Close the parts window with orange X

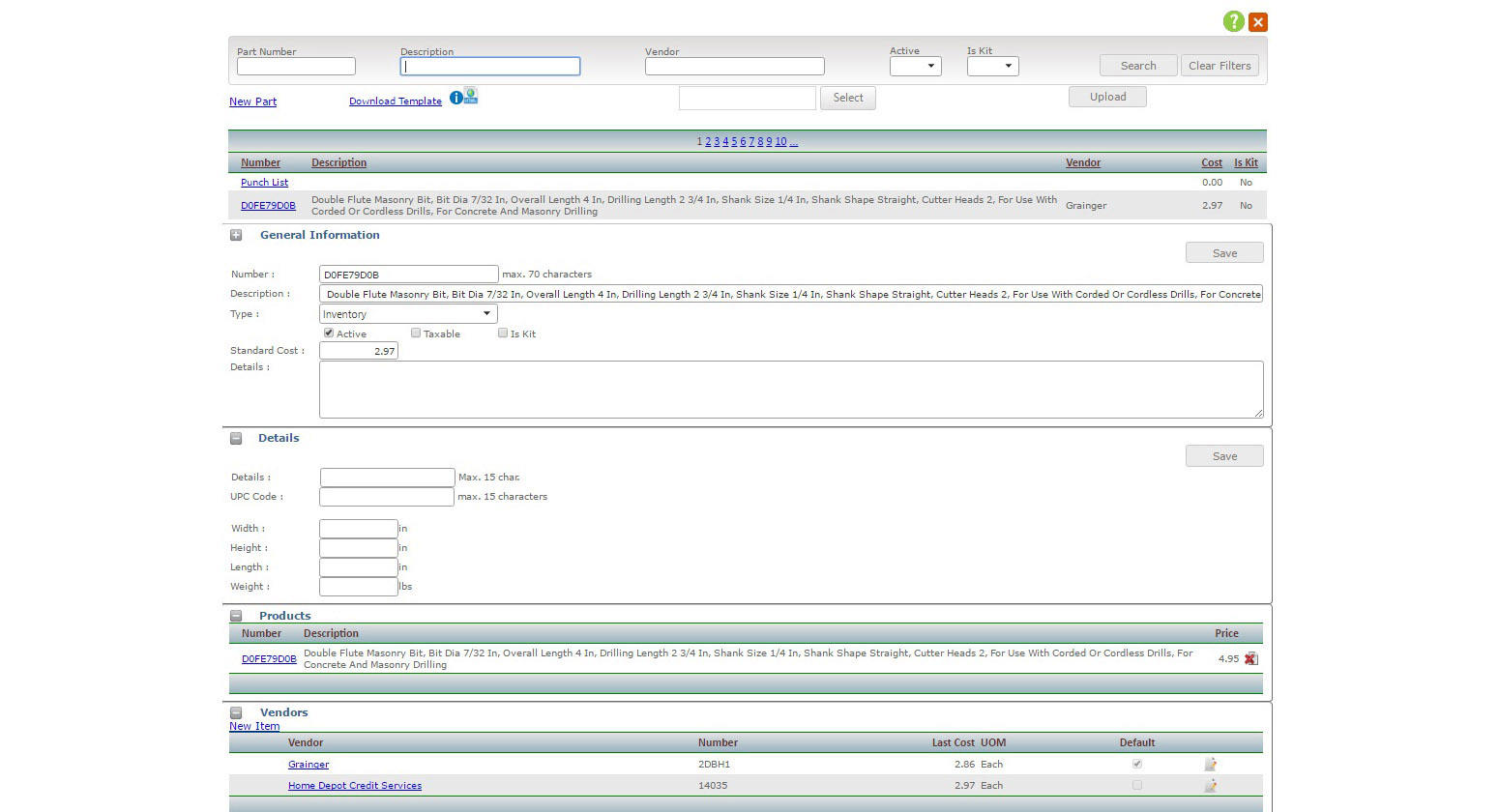pyautogui.click(x=1258, y=21)
